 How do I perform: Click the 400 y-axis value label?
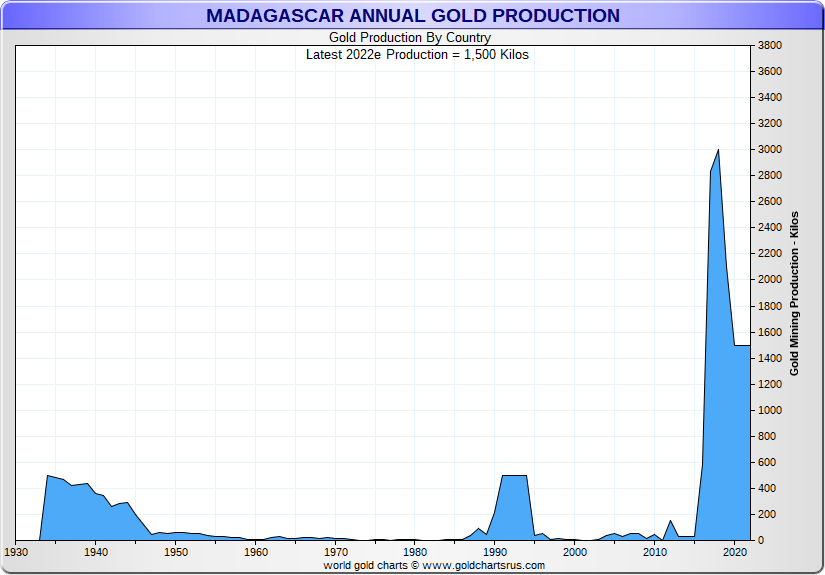[x=768, y=488]
